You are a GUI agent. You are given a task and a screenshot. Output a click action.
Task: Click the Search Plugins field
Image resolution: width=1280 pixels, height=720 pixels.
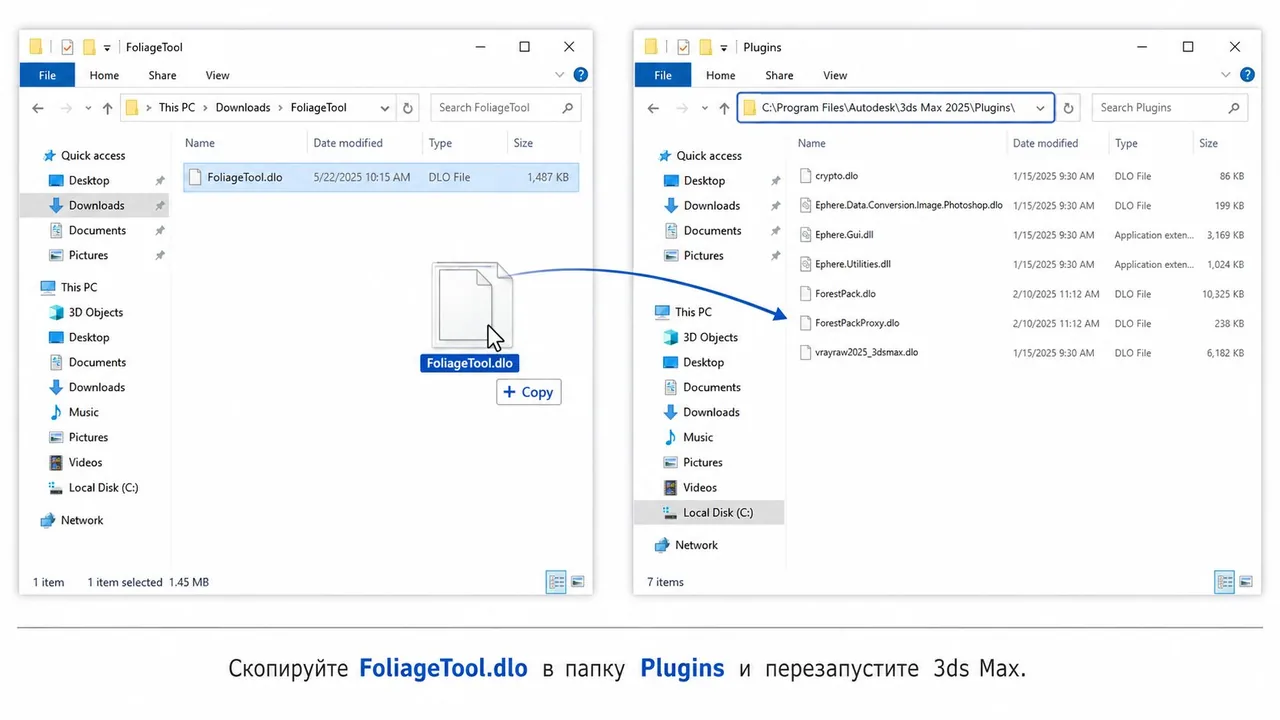pos(1170,108)
